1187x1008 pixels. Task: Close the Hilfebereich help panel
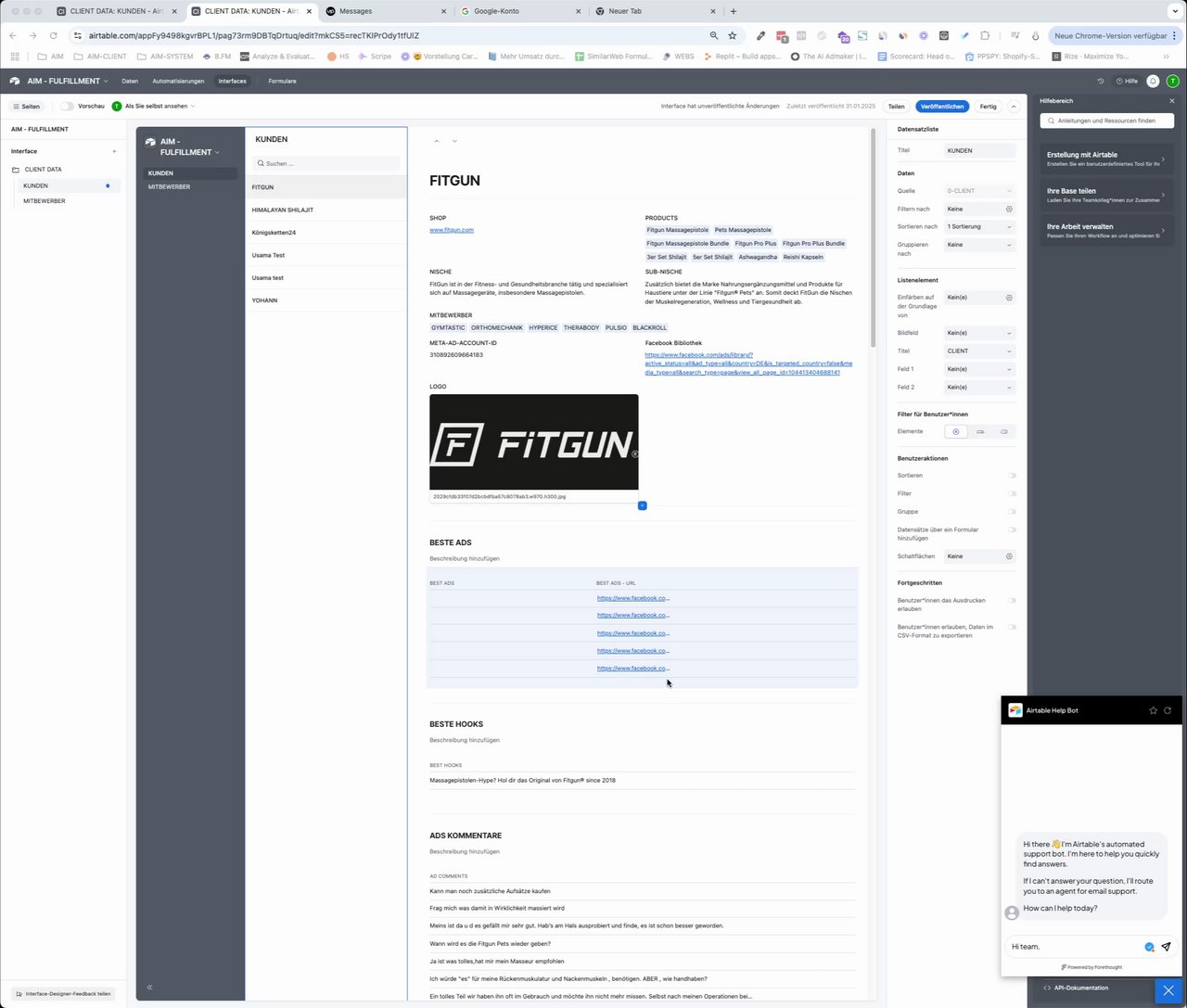click(1172, 100)
